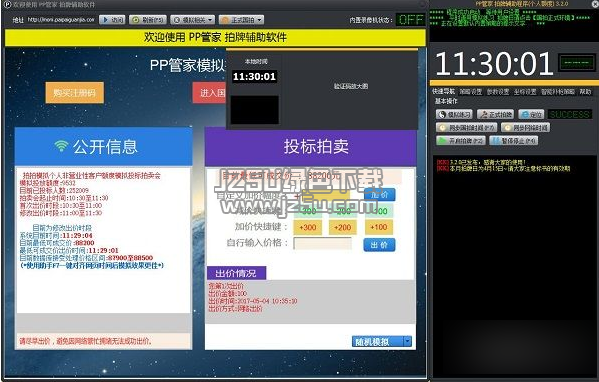Open the 模拟相关 dropdown menu

(193, 20)
